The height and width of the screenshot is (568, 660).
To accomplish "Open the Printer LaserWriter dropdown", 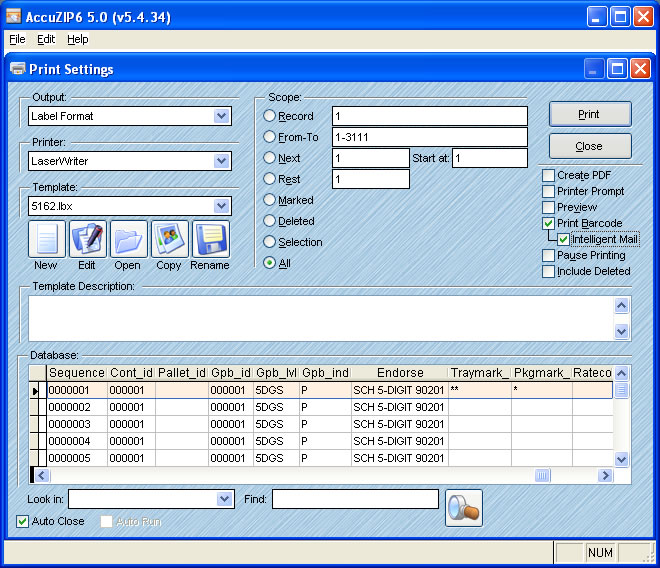I will pyautogui.click(x=221, y=161).
